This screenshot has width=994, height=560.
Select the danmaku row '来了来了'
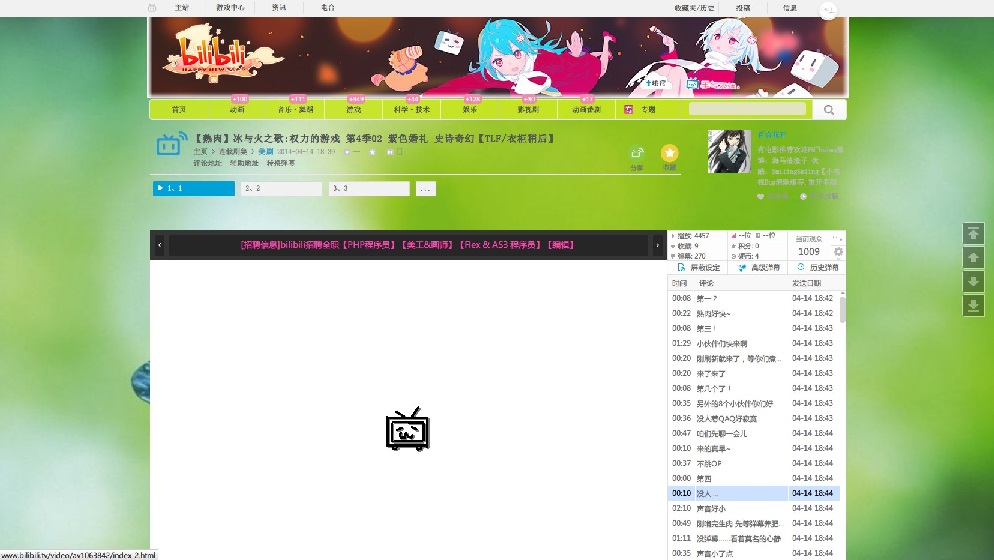[x=754, y=374]
